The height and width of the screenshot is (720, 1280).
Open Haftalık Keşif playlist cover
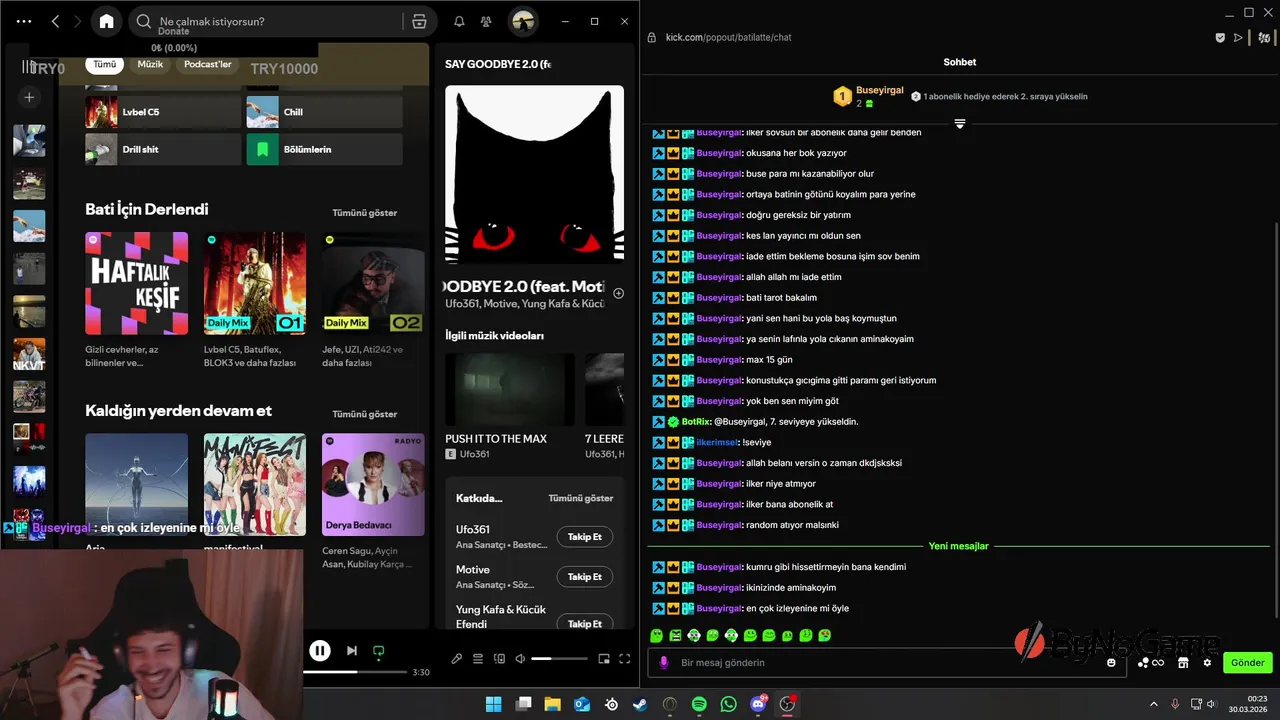tap(136, 283)
